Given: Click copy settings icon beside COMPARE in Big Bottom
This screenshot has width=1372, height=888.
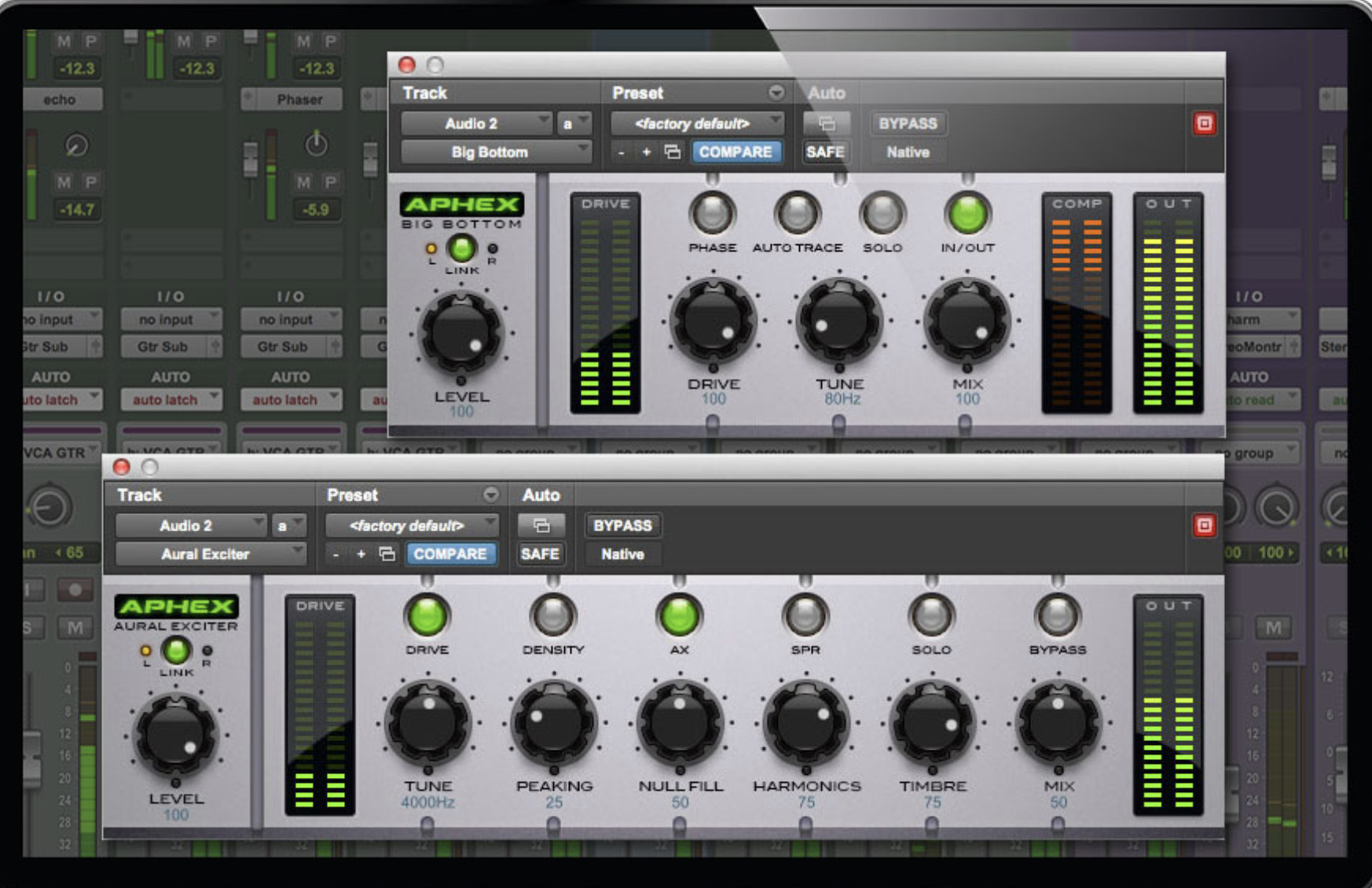Looking at the screenshot, I should coord(673,152).
